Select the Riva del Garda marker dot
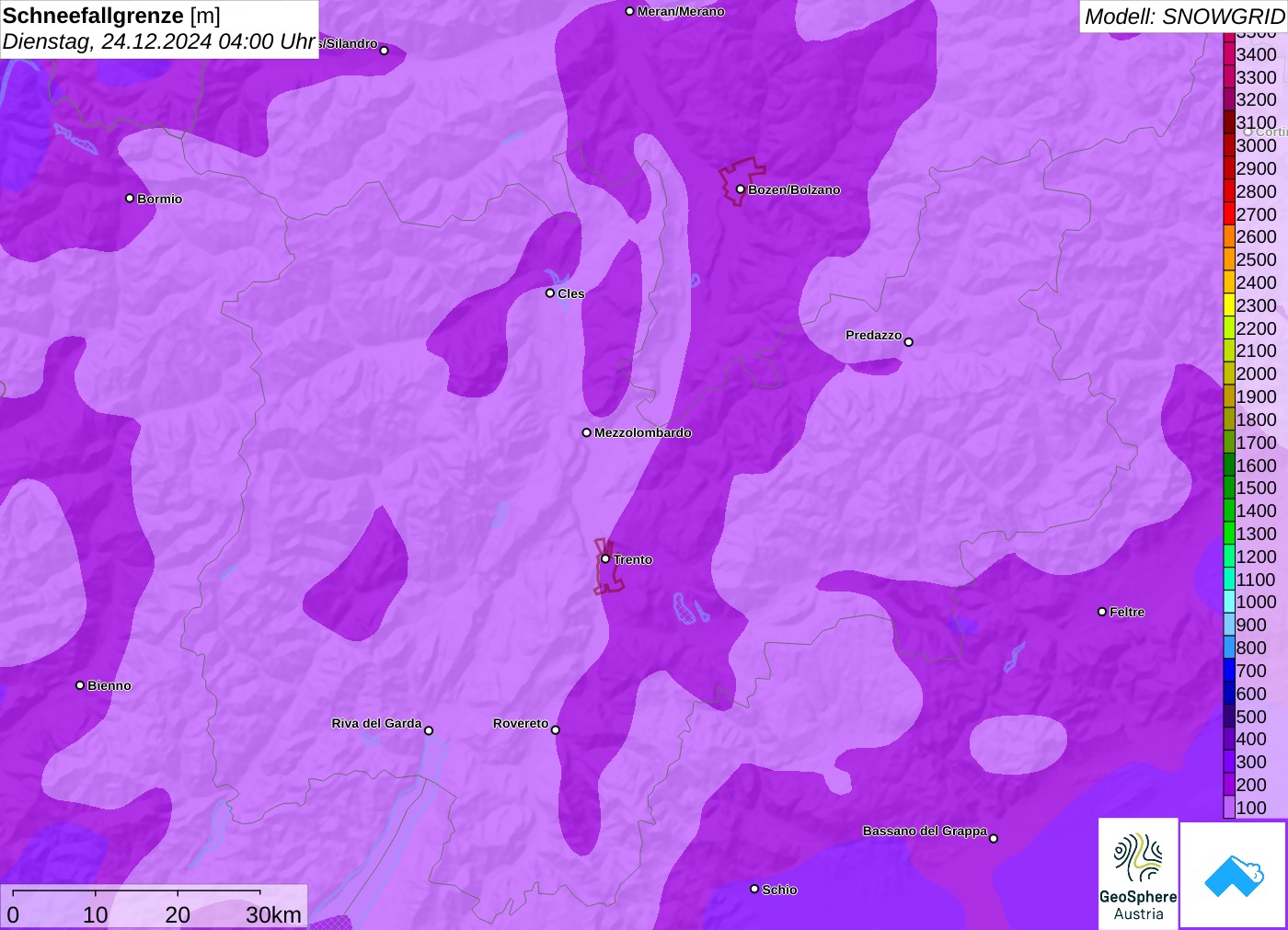Viewport: 1288px width, 930px height. click(429, 730)
